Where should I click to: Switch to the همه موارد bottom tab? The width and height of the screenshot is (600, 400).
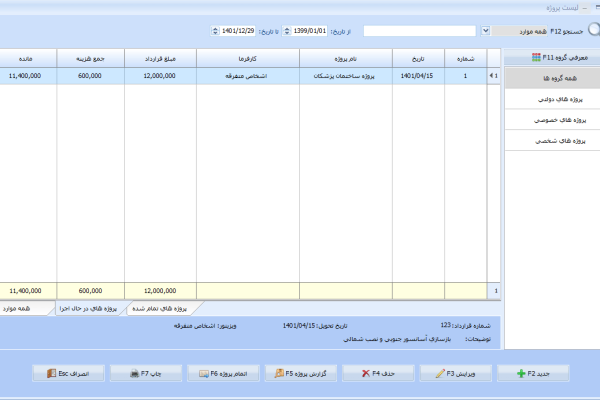23,309
